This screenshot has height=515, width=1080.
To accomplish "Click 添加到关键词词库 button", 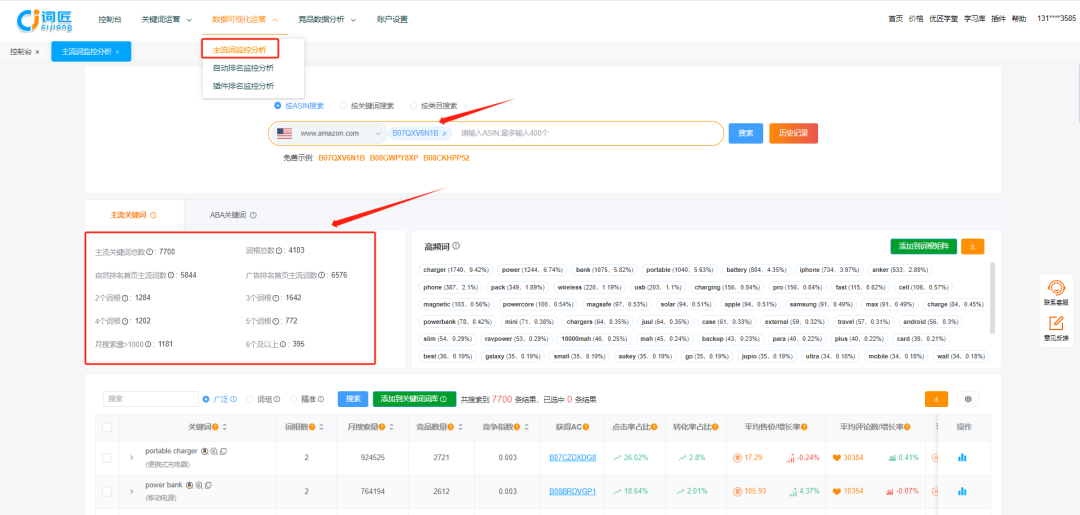I will pyautogui.click(x=414, y=399).
